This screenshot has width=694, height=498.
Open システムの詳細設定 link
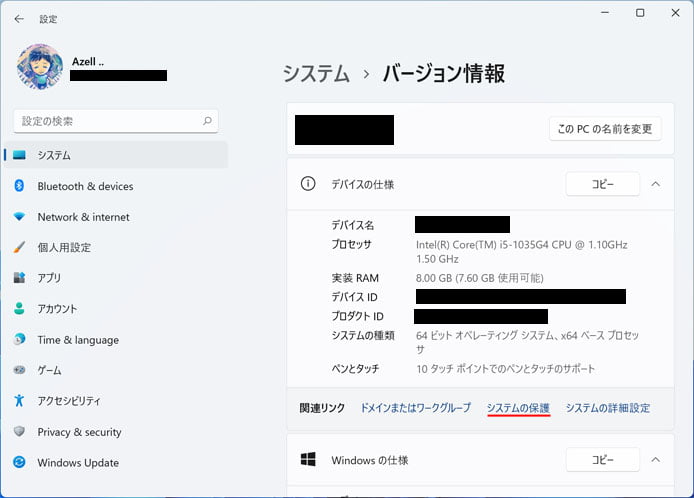tap(608, 408)
